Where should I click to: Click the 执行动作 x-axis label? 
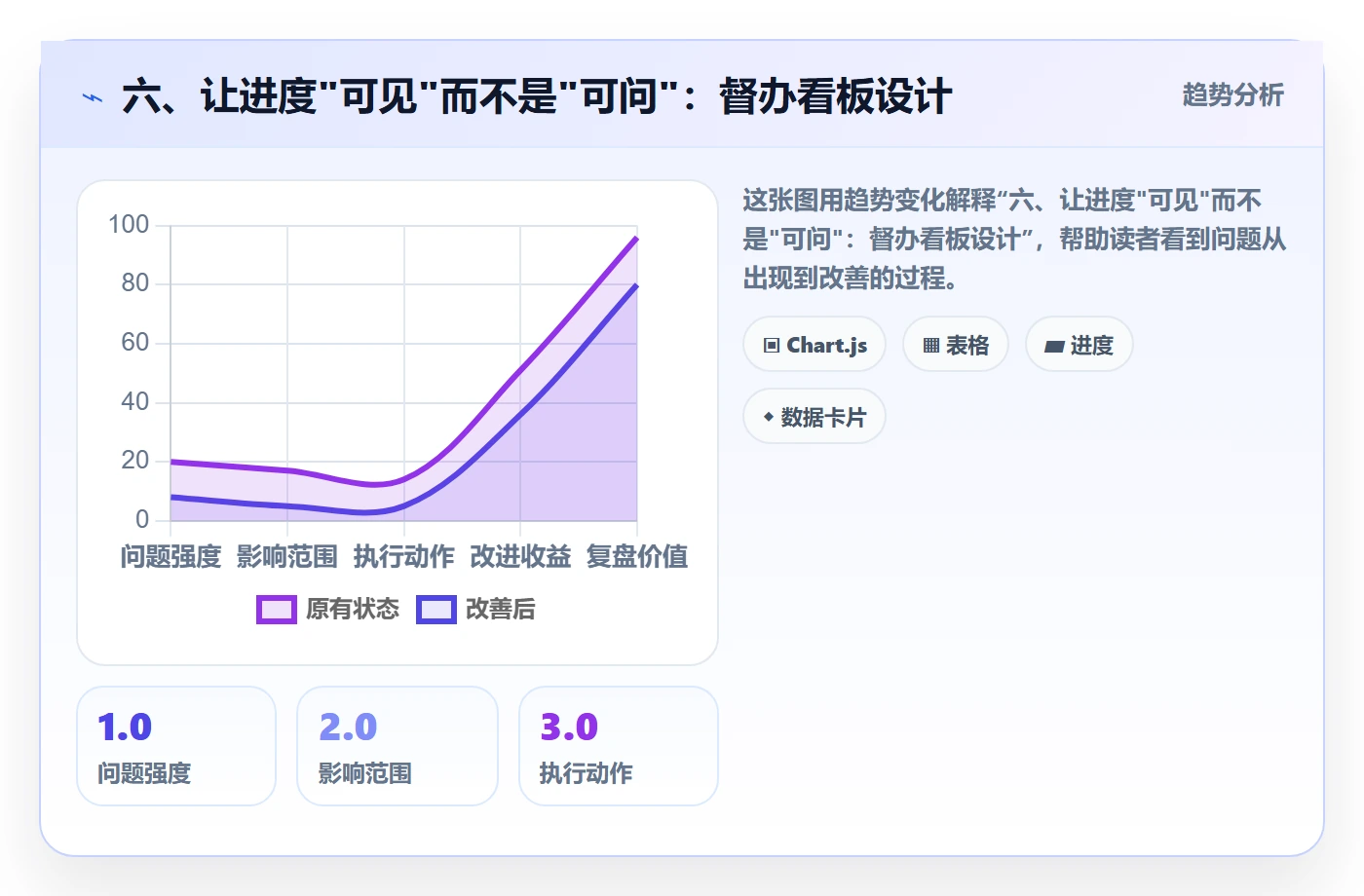pyautogui.click(x=404, y=557)
